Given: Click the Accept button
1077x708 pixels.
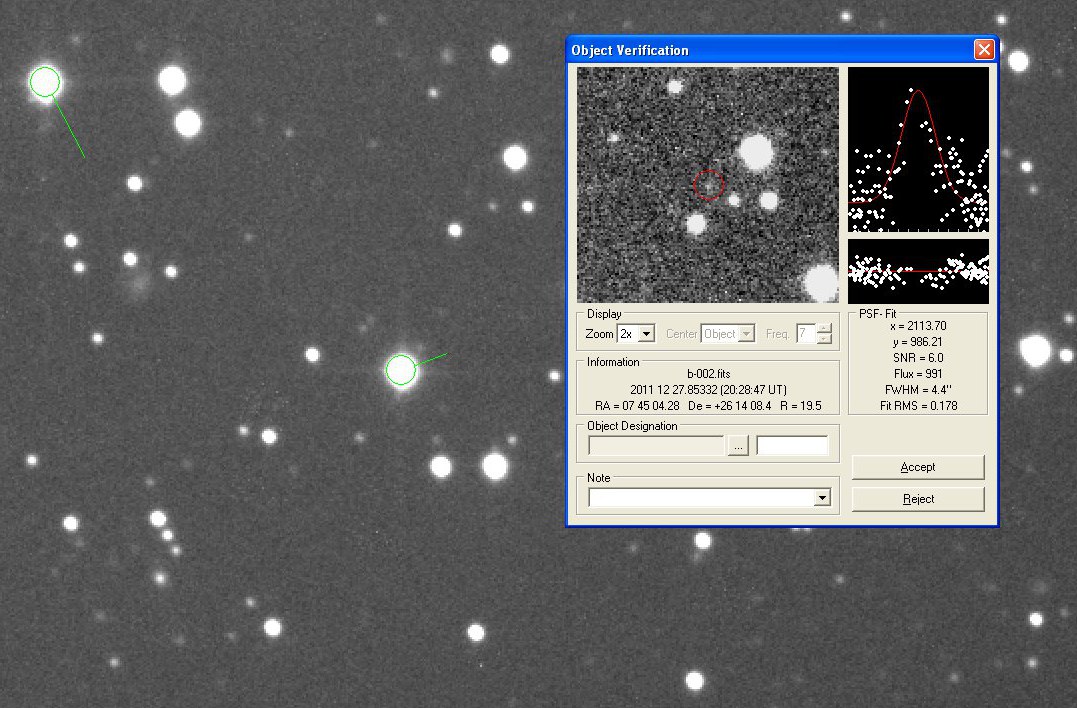Looking at the screenshot, I should pyautogui.click(x=917, y=467).
